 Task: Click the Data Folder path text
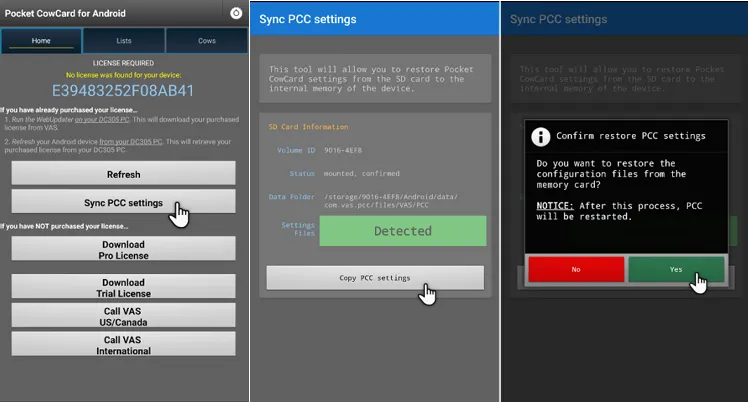(391, 201)
